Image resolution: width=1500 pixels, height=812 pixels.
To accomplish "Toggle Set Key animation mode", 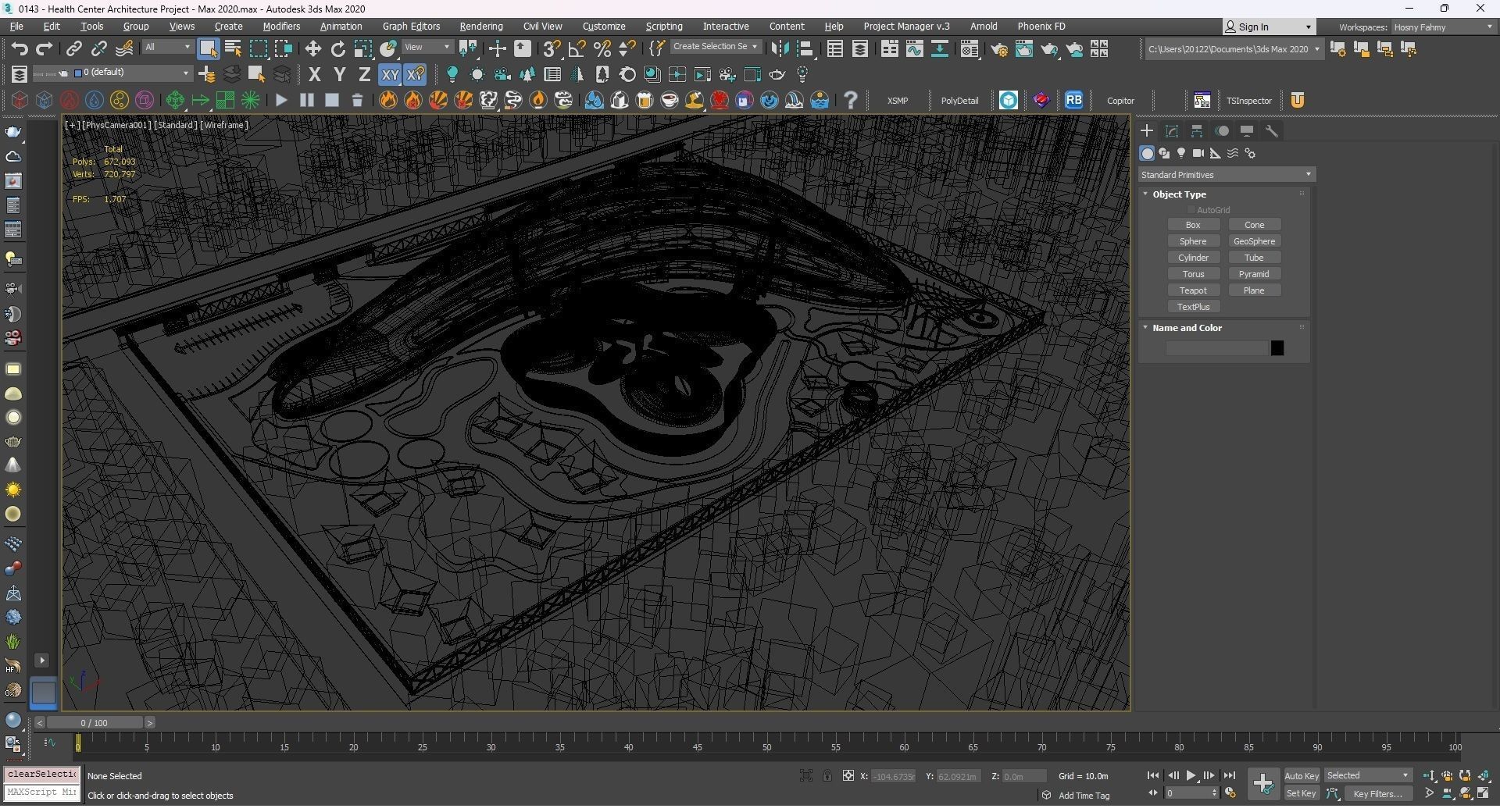I will [x=1302, y=794].
